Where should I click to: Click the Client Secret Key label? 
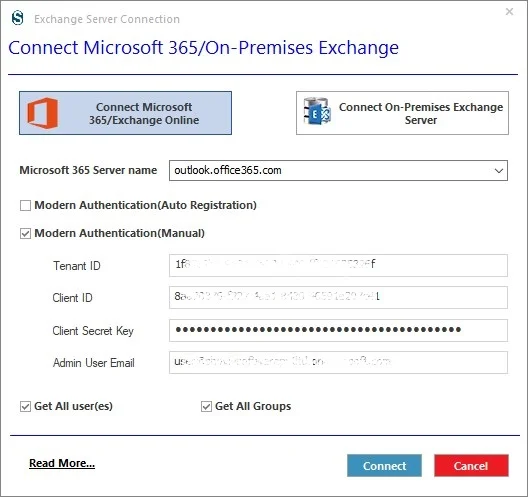point(93,331)
